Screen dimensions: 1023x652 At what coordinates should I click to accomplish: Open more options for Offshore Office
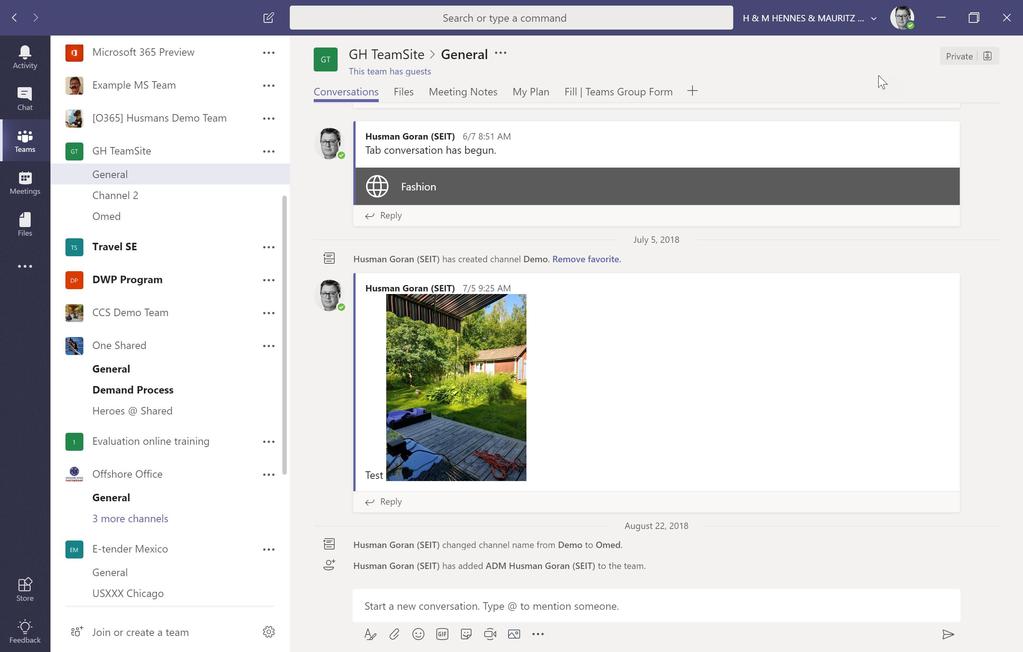[269, 474]
